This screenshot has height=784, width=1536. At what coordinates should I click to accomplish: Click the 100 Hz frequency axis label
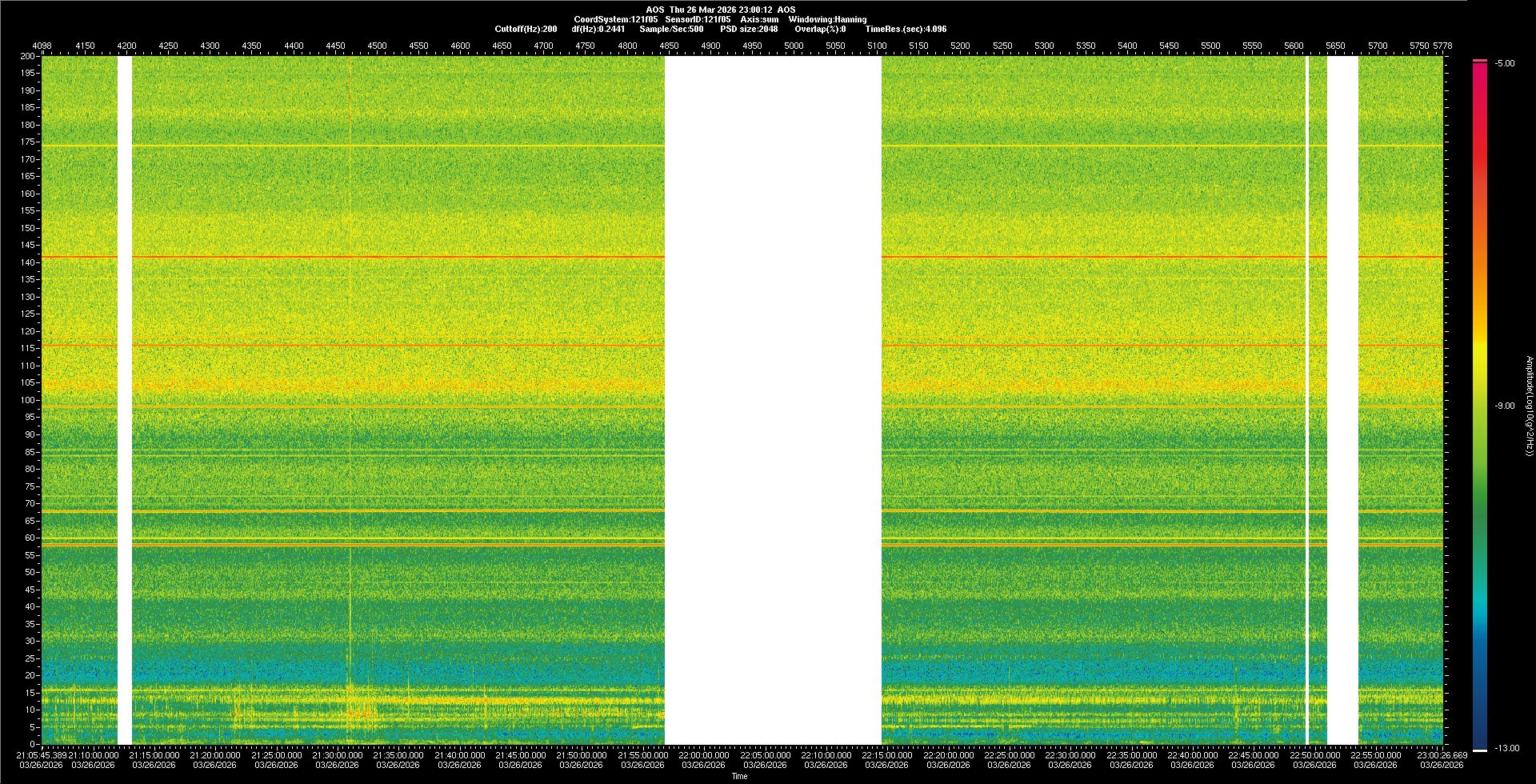pyautogui.click(x=29, y=400)
